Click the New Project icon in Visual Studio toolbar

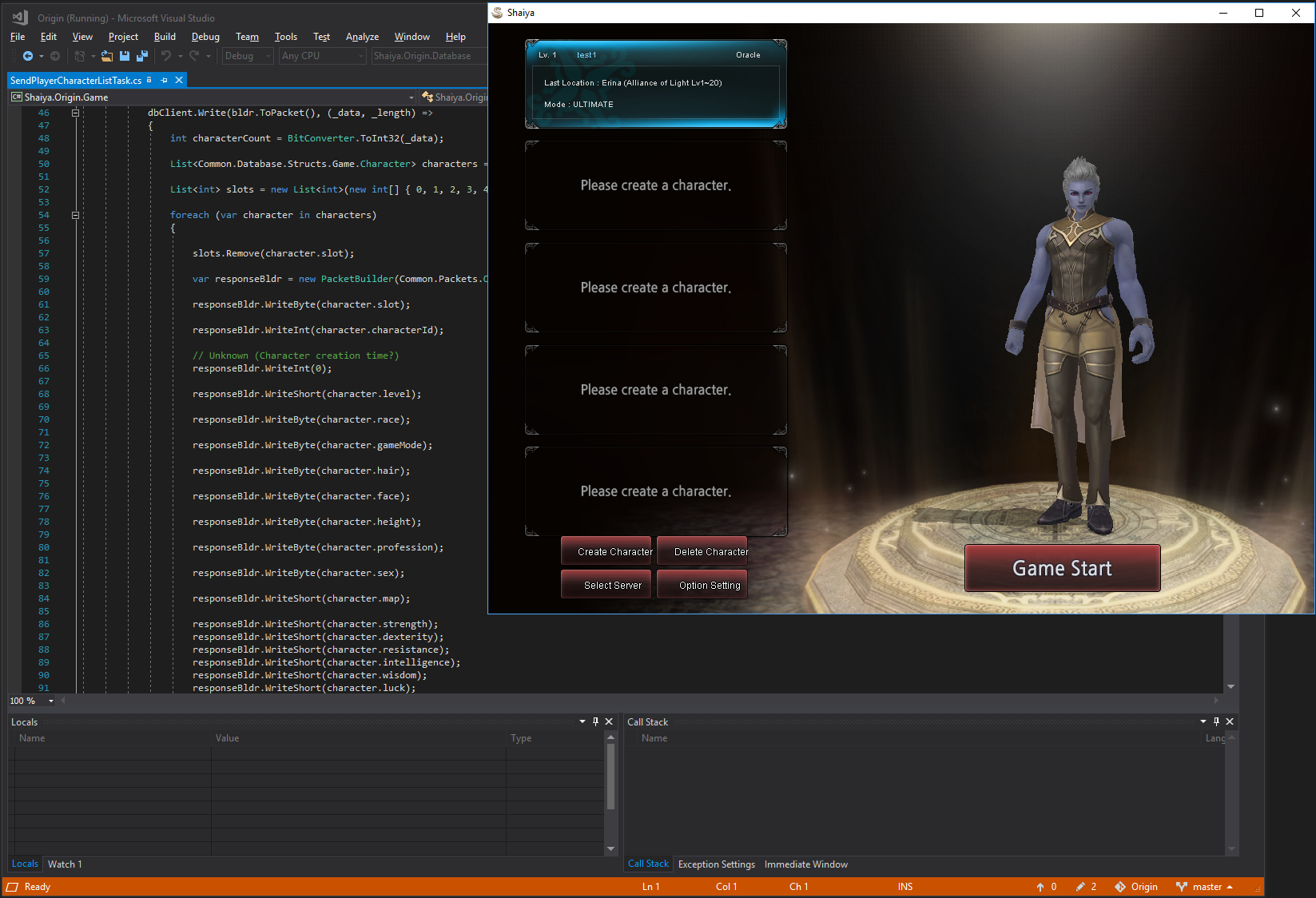(x=79, y=56)
